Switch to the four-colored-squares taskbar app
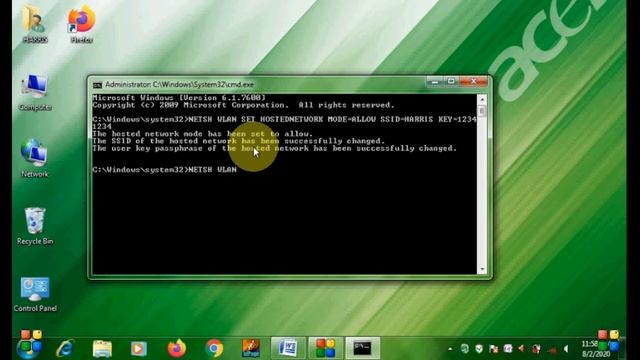The image size is (640, 360). tap(325, 348)
